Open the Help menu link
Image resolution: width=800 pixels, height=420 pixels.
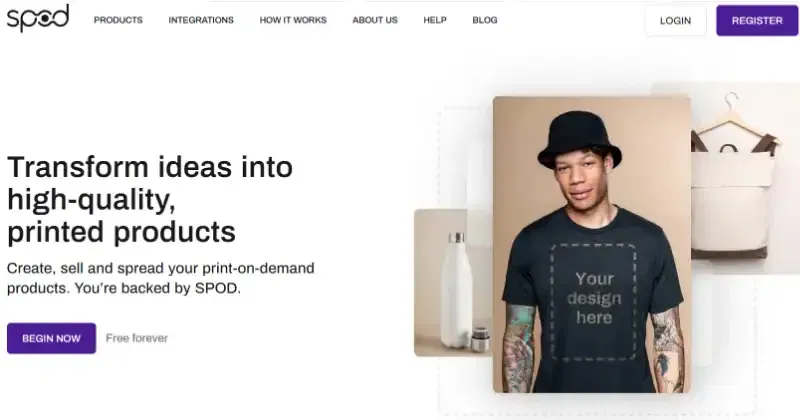click(435, 20)
